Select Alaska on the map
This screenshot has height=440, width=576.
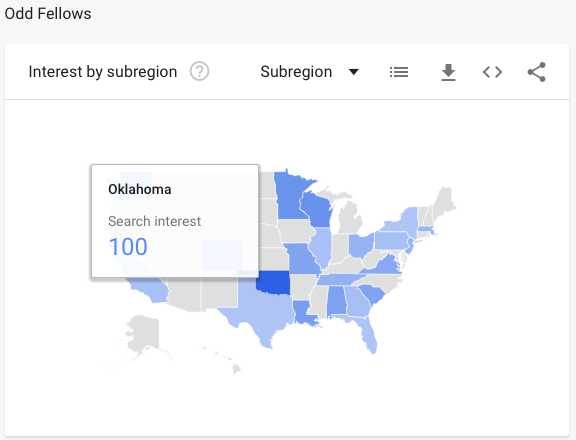(144, 334)
